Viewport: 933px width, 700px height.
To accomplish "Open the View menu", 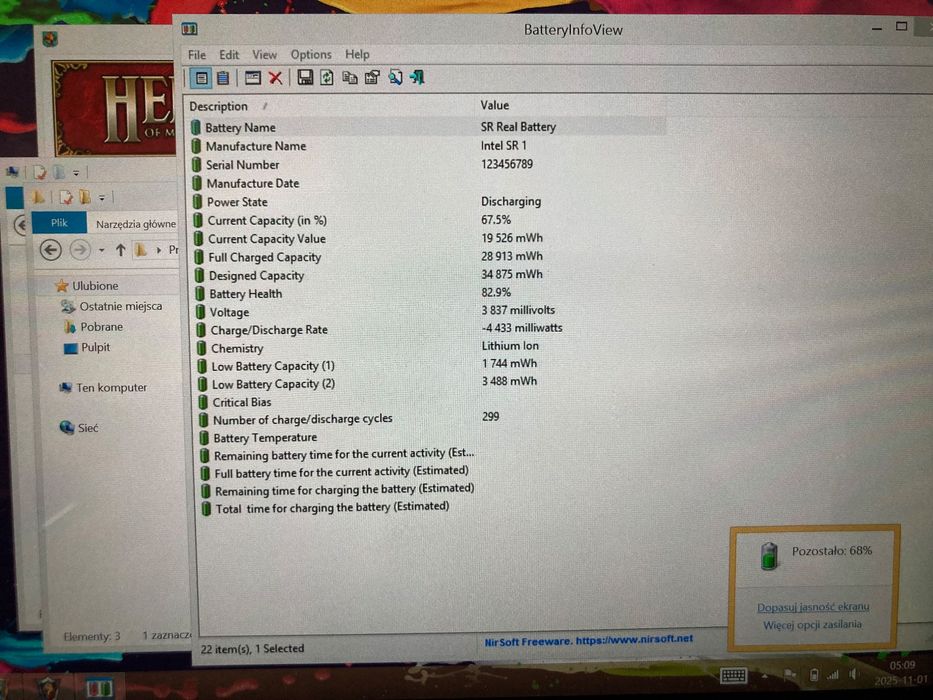I will pyautogui.click(x=264, y=55).
